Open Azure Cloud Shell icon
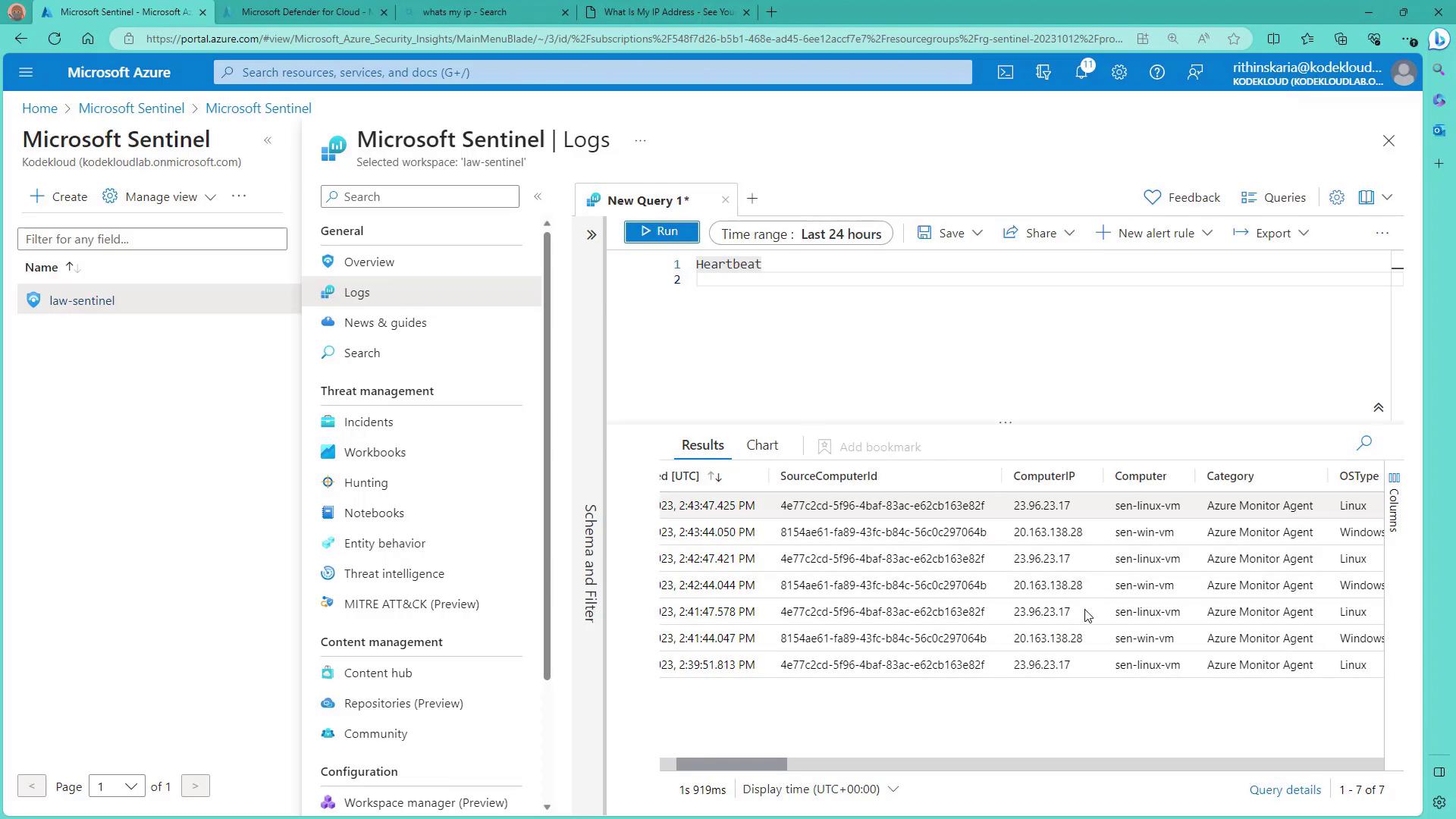Image resolution: width=1456 pixels, height=819 pixels. (1005, 73)
